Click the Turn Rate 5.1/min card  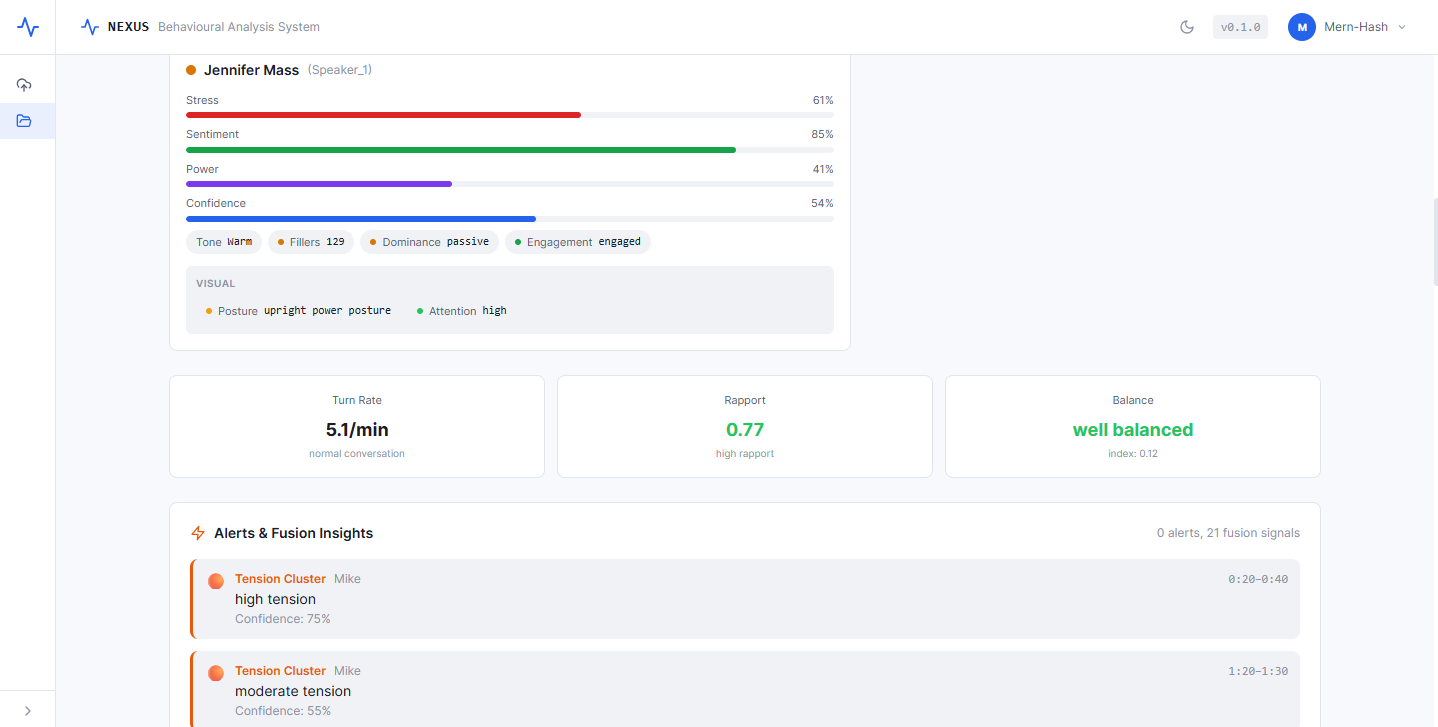(x=357, y=427)
